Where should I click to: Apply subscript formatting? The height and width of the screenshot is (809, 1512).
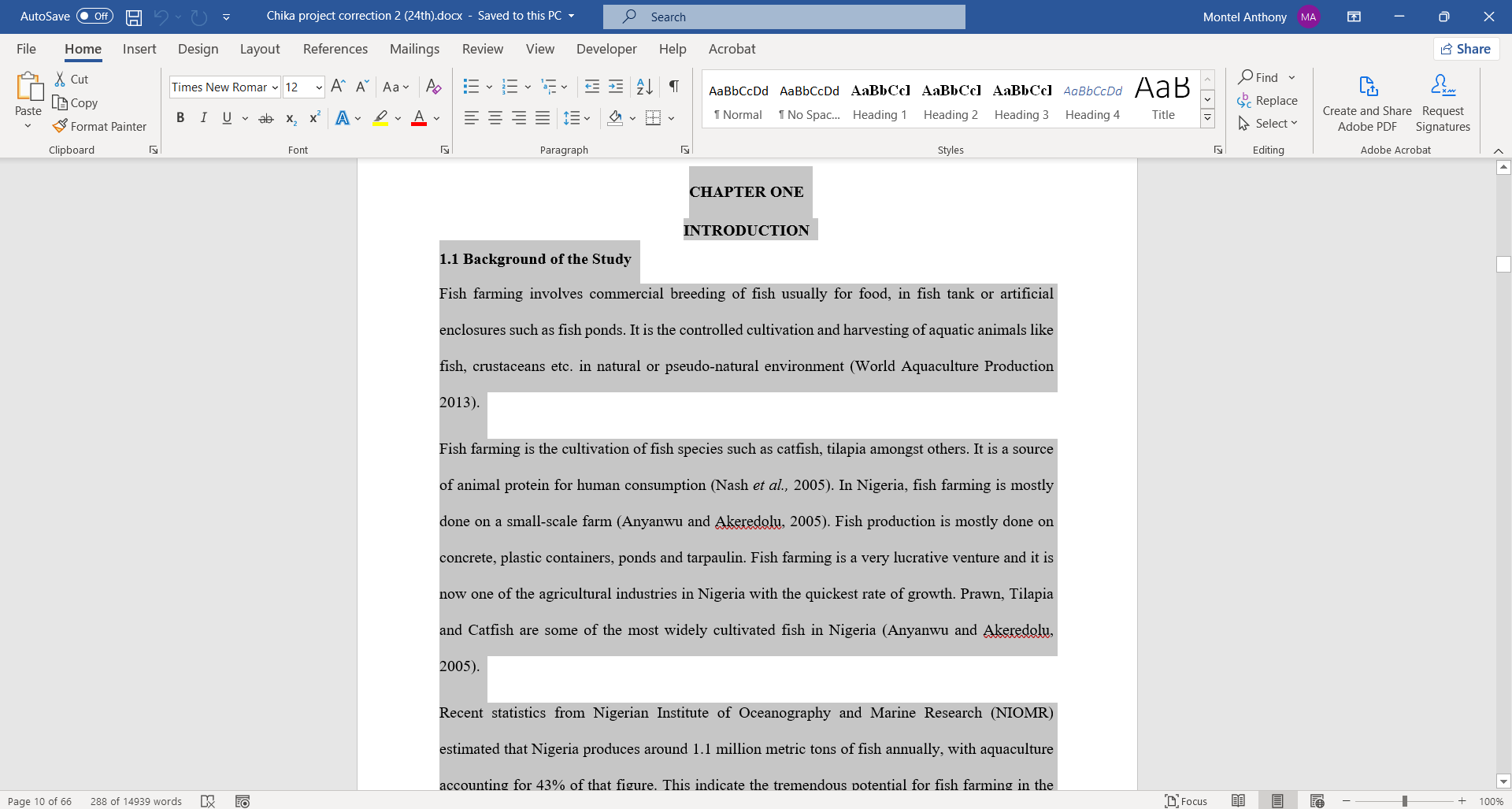(x=291, y=118)
